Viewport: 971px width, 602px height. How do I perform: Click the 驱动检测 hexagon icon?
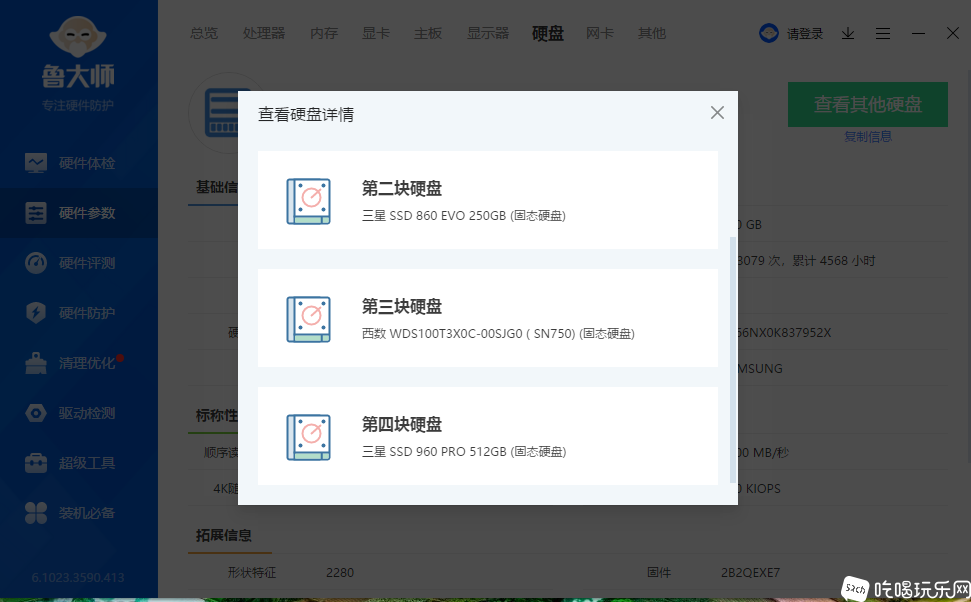[x=36, y=413]
